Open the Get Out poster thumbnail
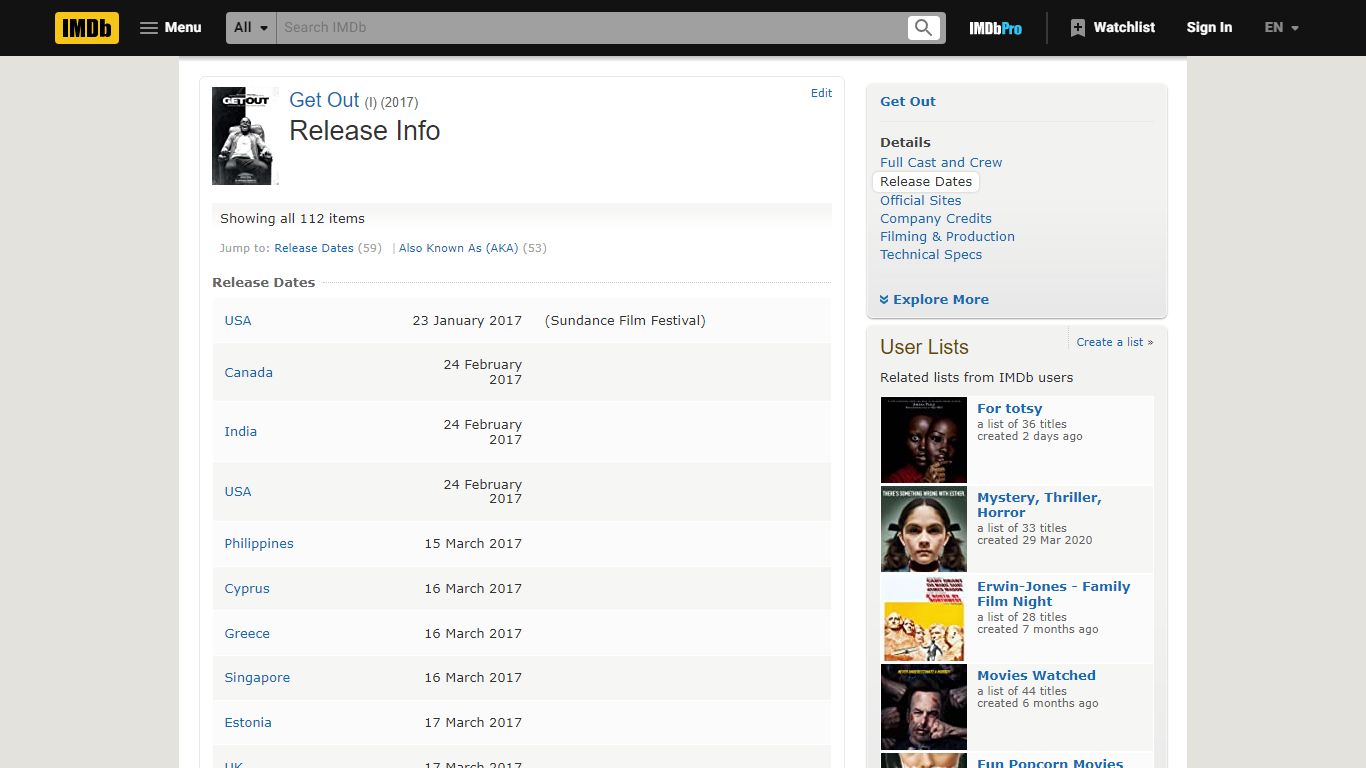1366x768 pixels. (243, 136)
